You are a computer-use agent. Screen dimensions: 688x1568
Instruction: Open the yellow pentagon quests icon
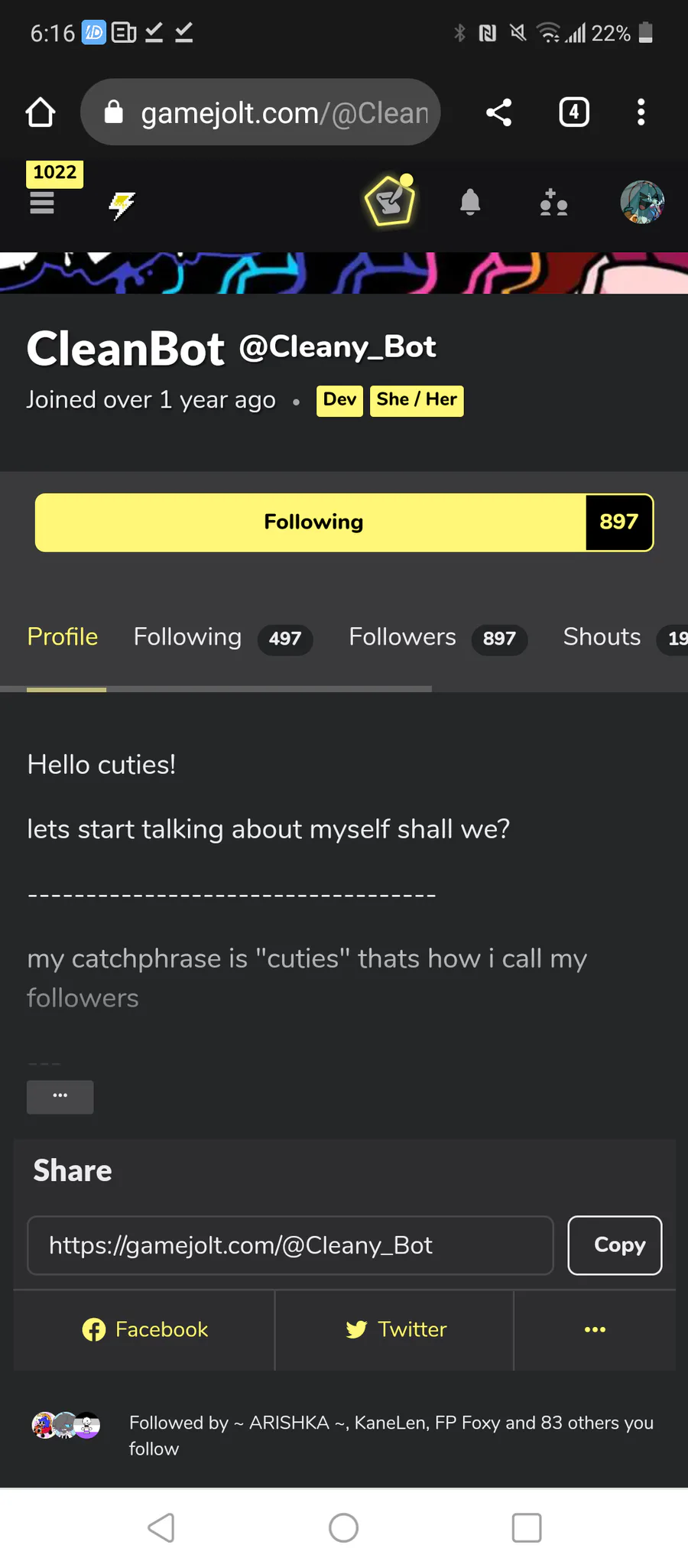(390, 202)
